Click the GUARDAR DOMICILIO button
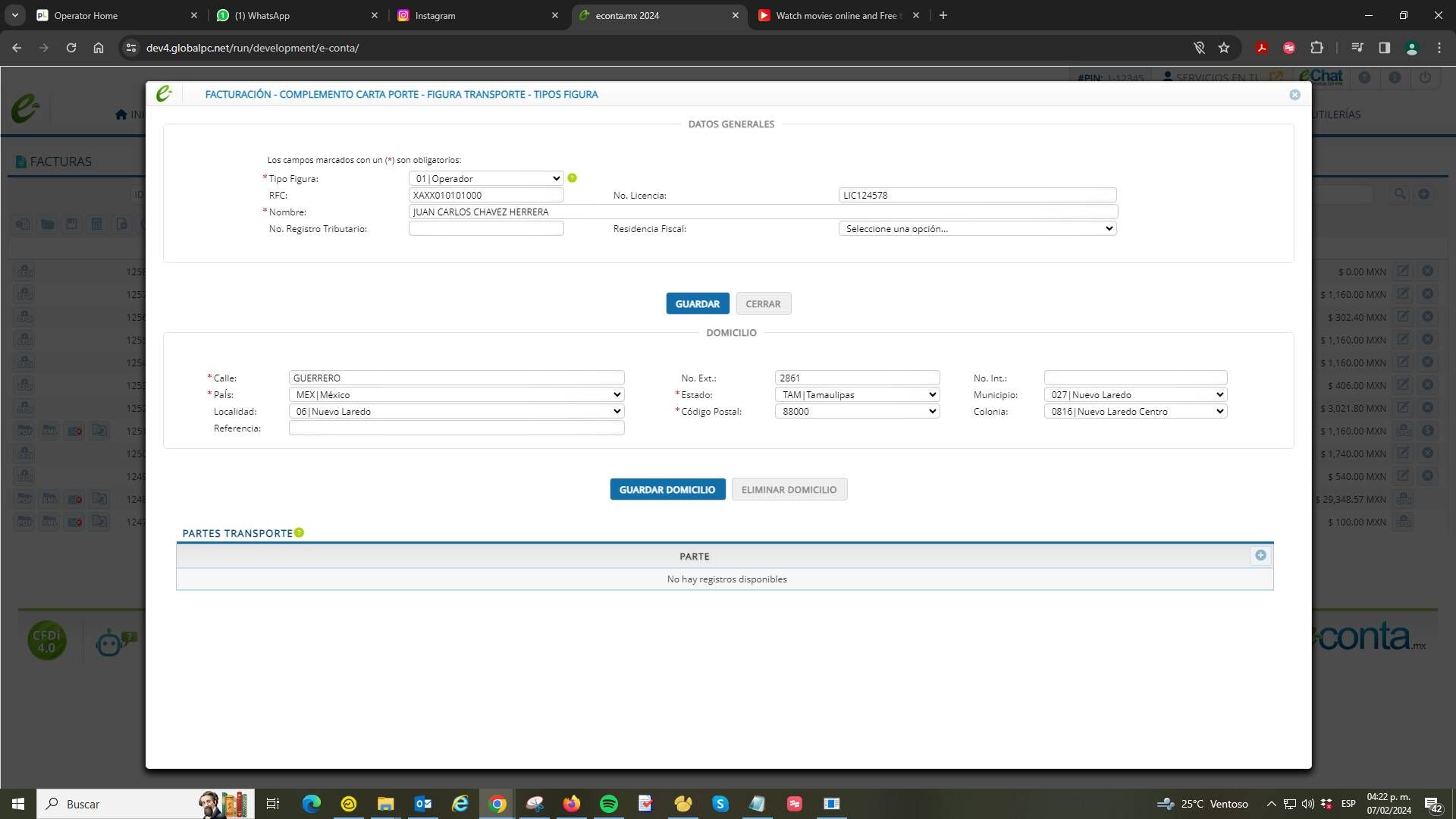This screenshot has height=819, width=1456. click(667, 490)
